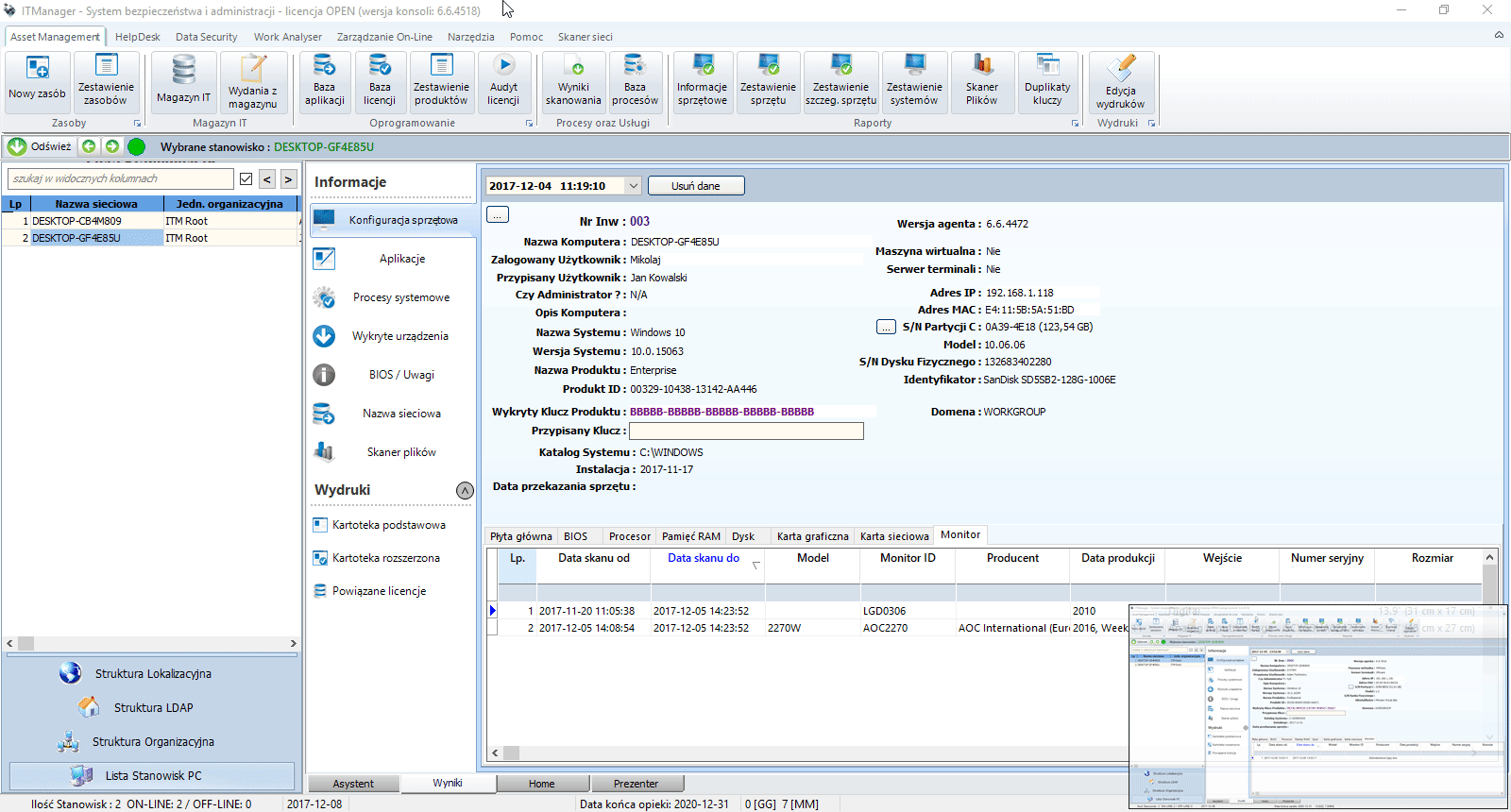Open Wyniki skanowania
Image resolution: width=1511 pixels, height=812 pixels.
(573, 82)
